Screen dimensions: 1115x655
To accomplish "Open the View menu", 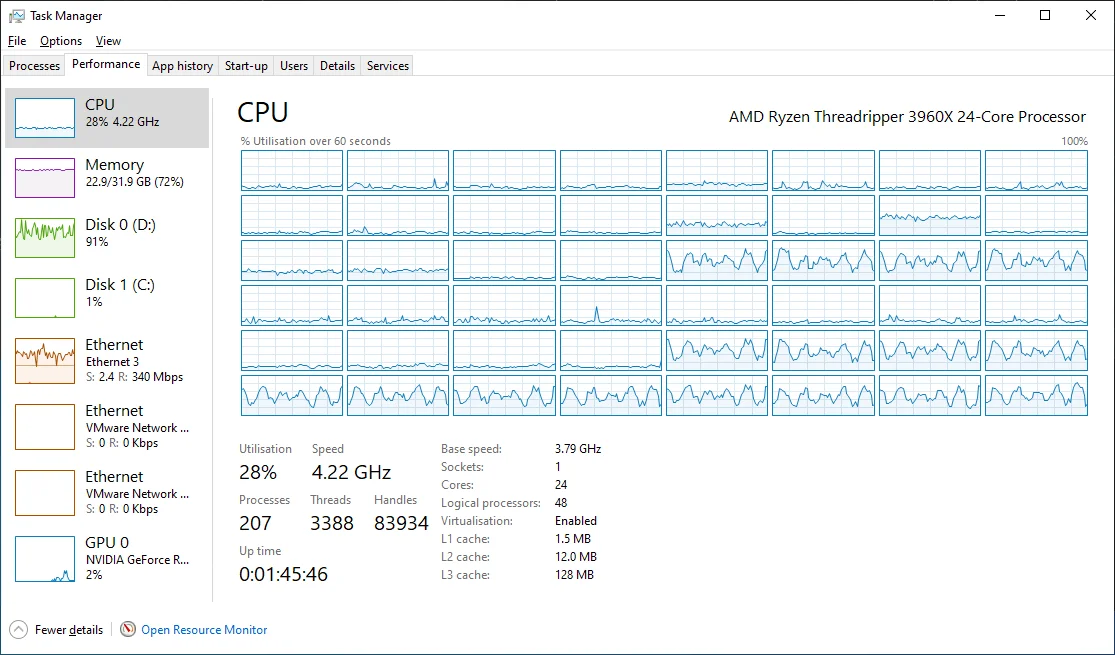I will pyautogui.click(x=108, y=41).
